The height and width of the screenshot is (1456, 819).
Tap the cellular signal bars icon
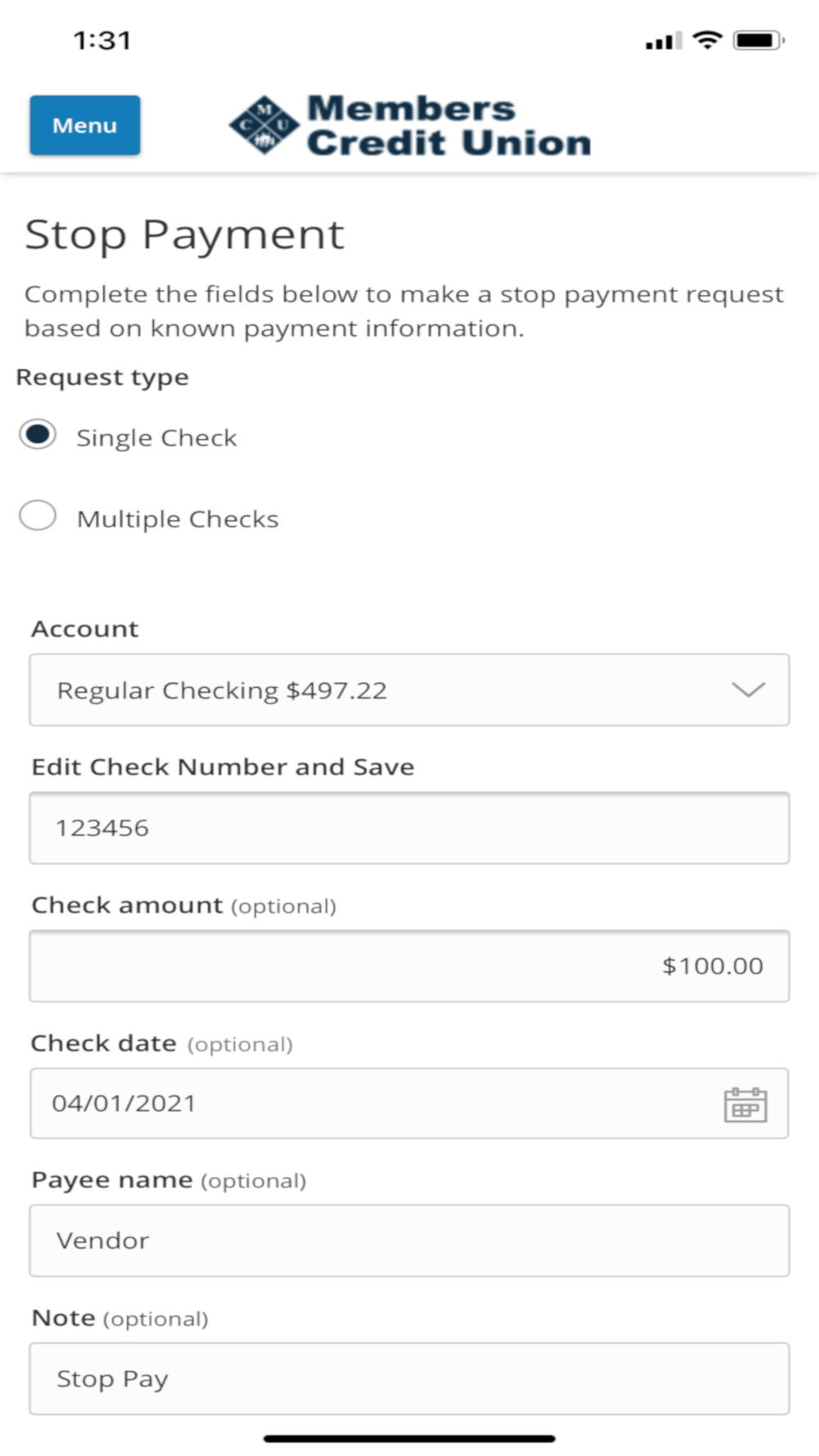click(x=663, y=40)
